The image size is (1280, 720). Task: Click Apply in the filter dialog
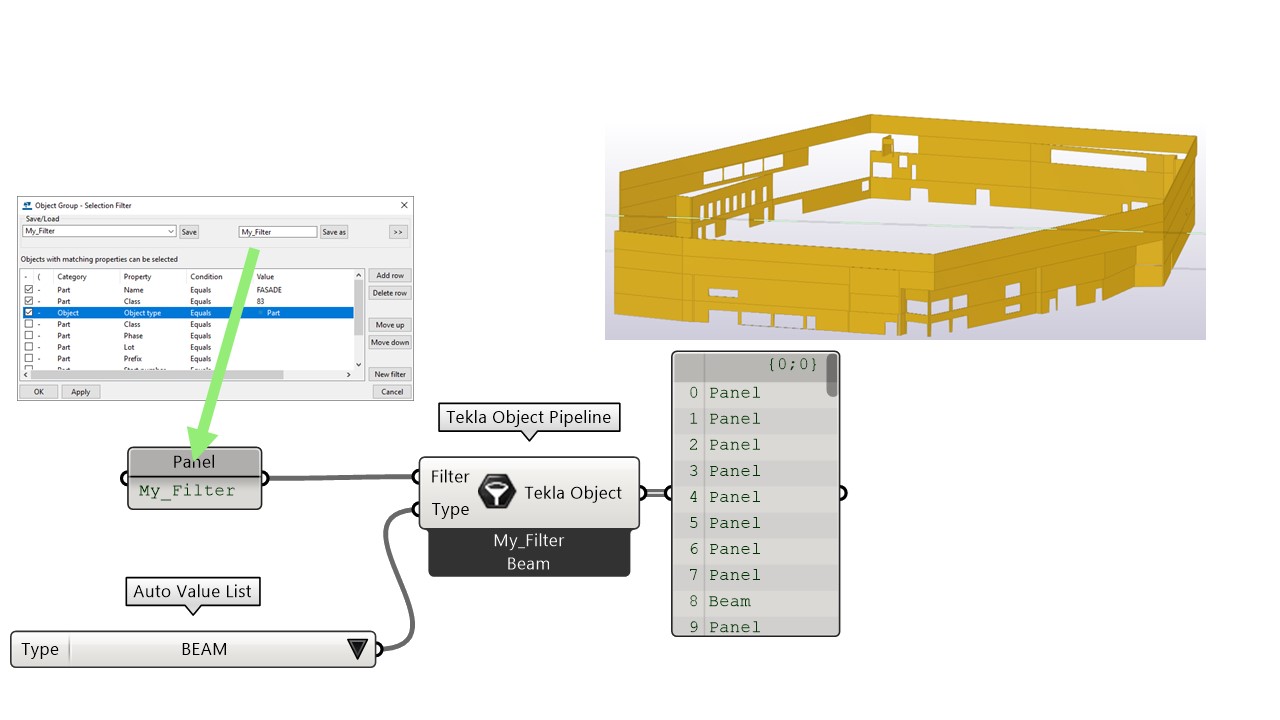pos(81,392)
